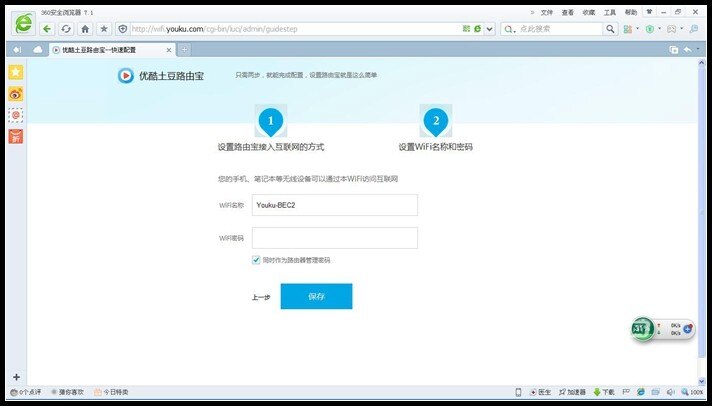
Task: Open a new tab with plus button
Action: click(185, 49)
